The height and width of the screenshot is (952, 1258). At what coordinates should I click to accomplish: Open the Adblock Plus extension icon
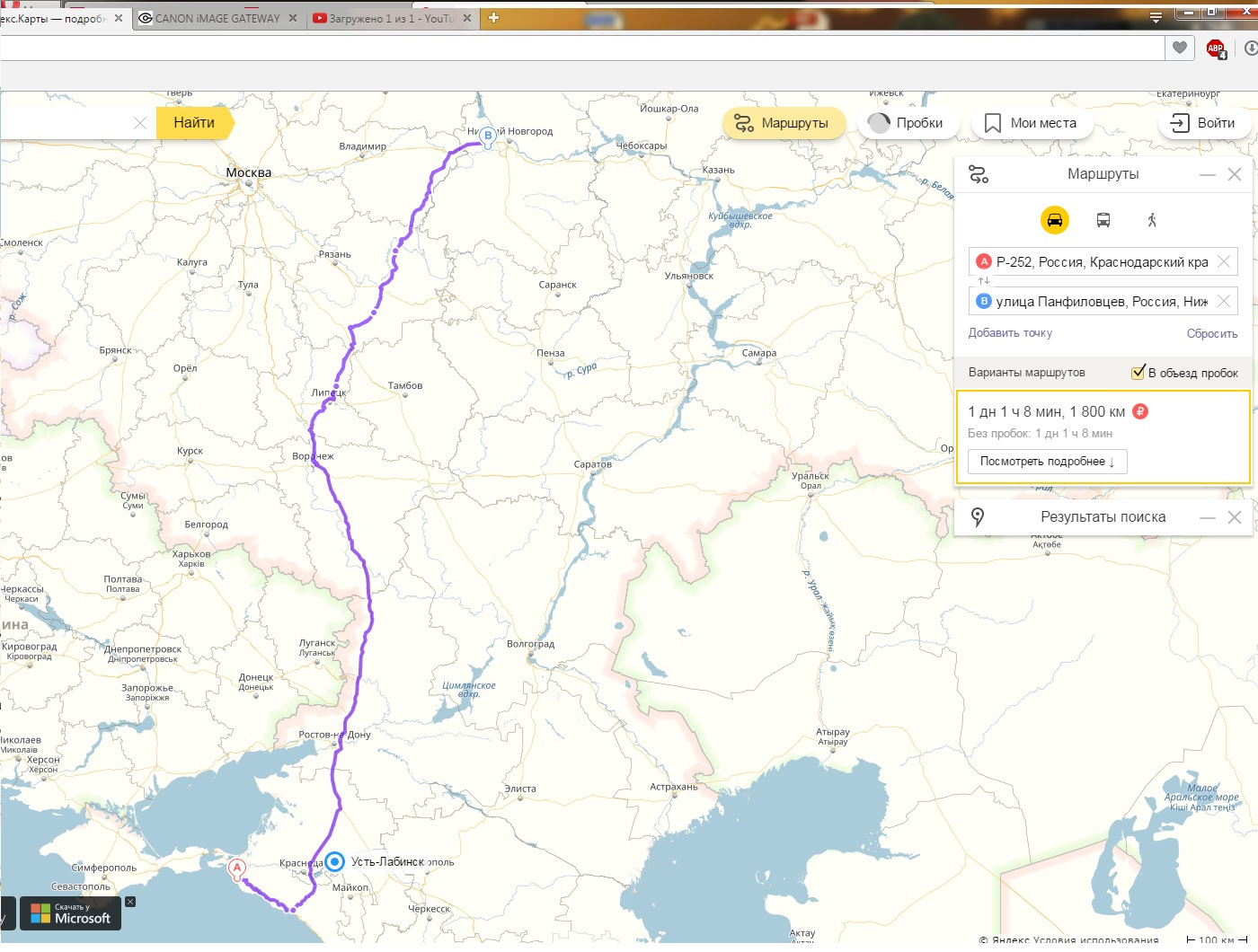click(1216, 49)
